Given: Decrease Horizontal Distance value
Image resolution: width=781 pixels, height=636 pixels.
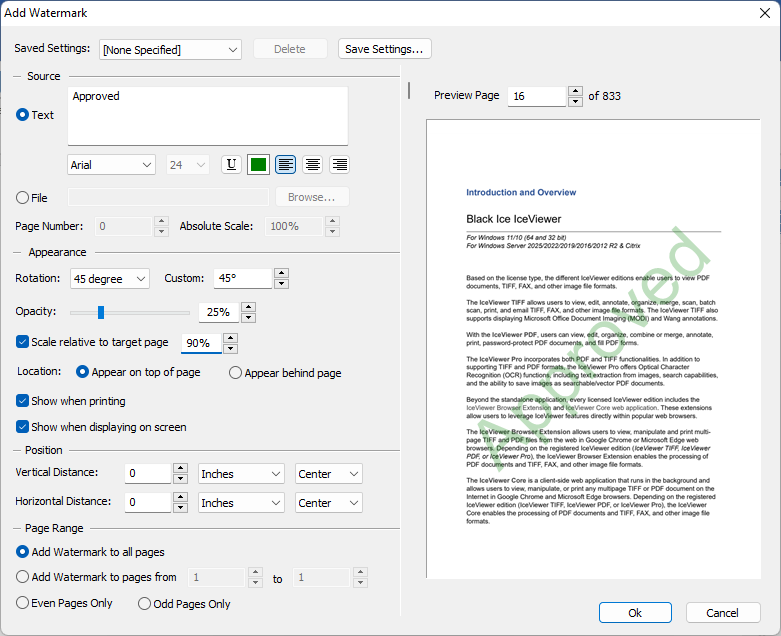Looking at the screenshot, I should point(180,508).
